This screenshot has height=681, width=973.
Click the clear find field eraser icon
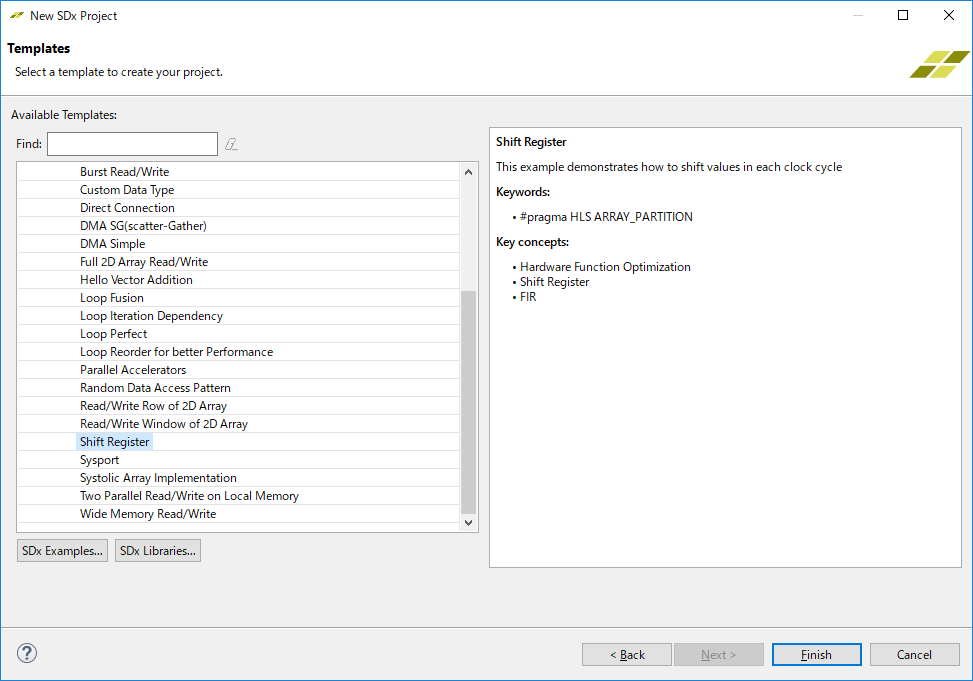click(x=231, y=144)
